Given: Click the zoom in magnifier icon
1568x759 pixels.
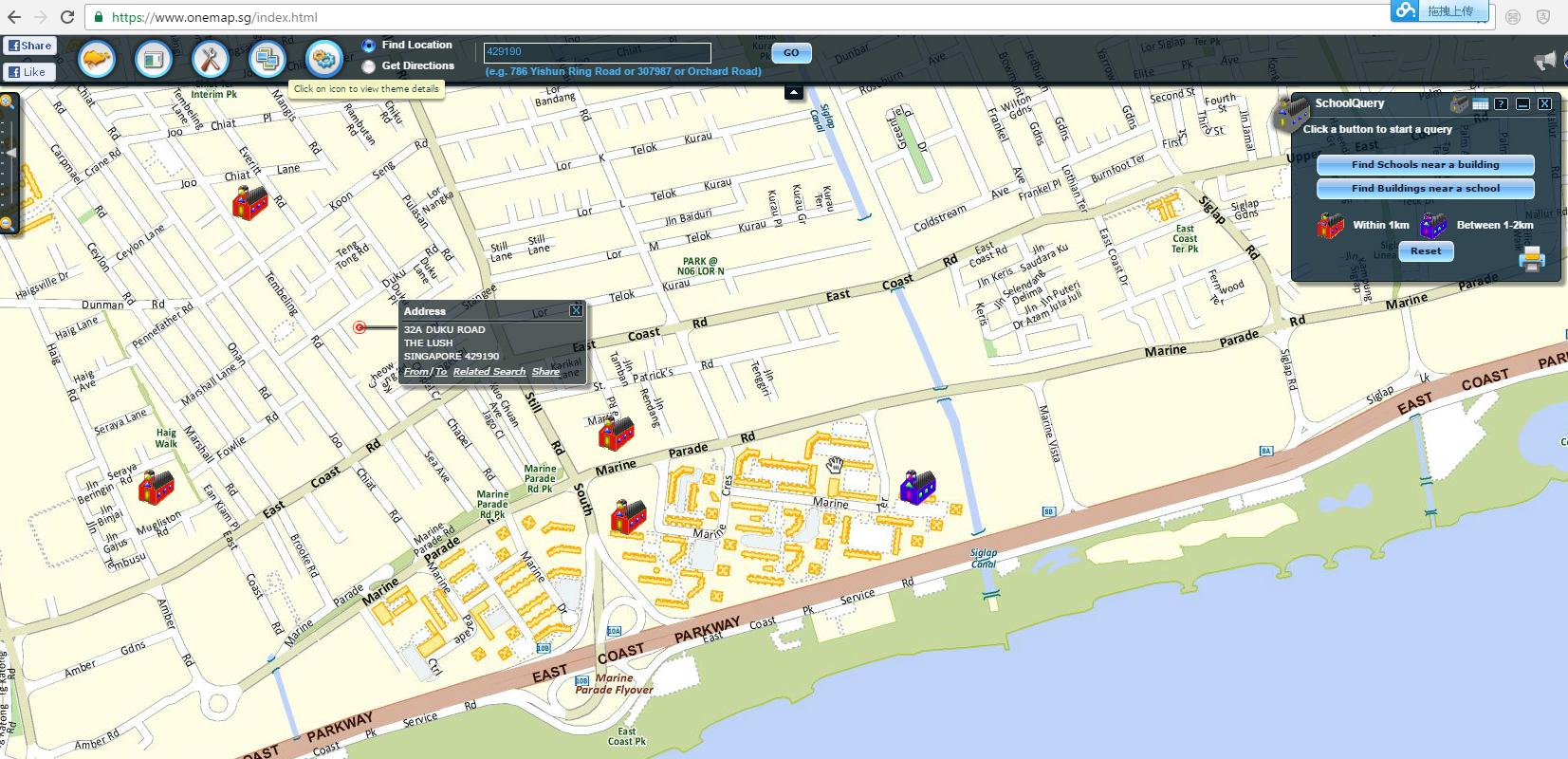Looking at the screenshot, I should (x=7, y=101).
